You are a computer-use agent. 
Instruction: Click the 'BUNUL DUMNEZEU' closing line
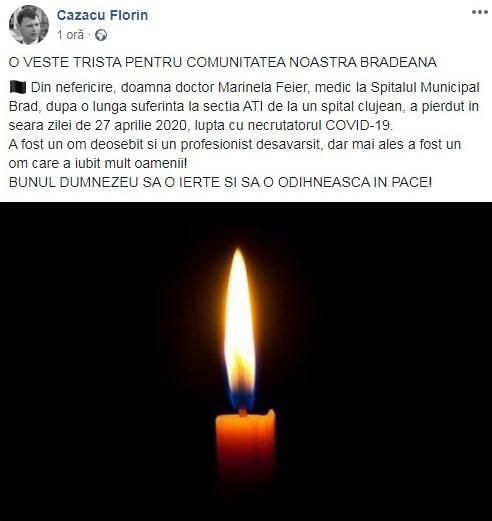73,182
